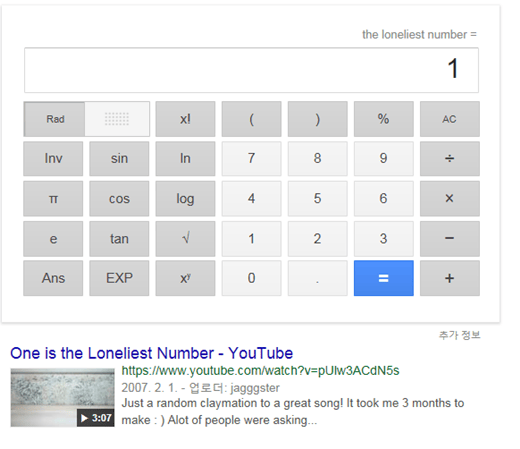The height and width of the screenshot is (449, 520).
Task: Click the calculator result display field
Action: click(x=251, y=70)
